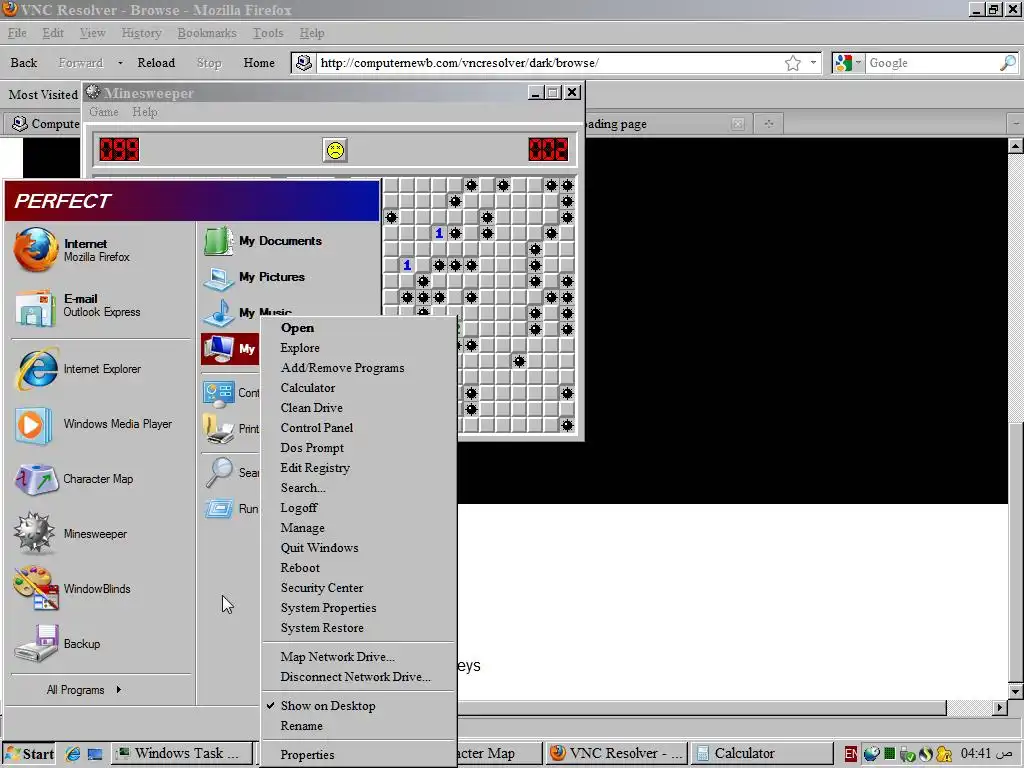Screen dimensions: 1024x768
Task: Open My Pictures folder icon
Action: click(x=218, y=278)
